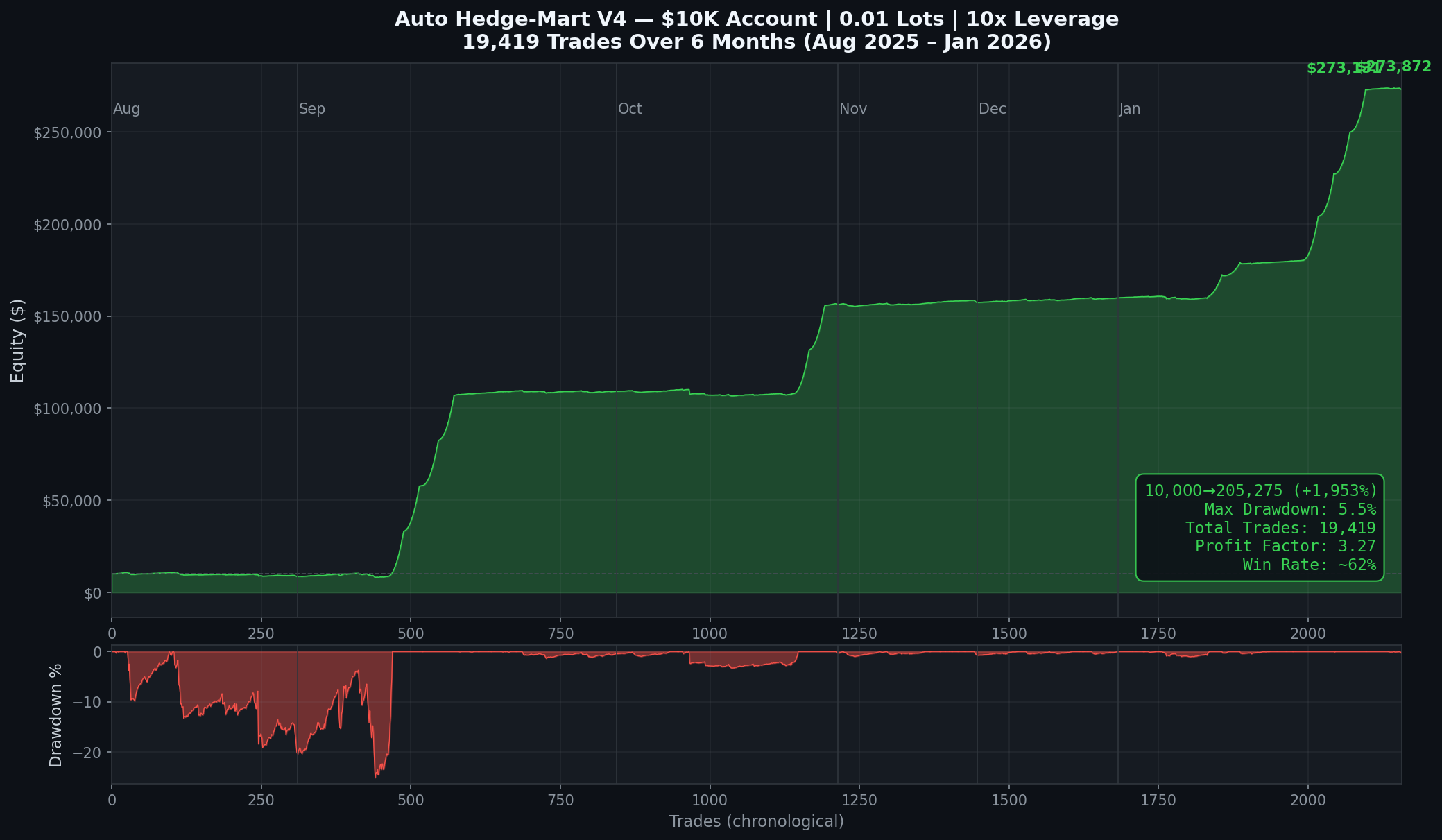The height and width of the screenshot is (840, 1442).
Task: Click the Jan month marker label
Action: (1129, 109)
